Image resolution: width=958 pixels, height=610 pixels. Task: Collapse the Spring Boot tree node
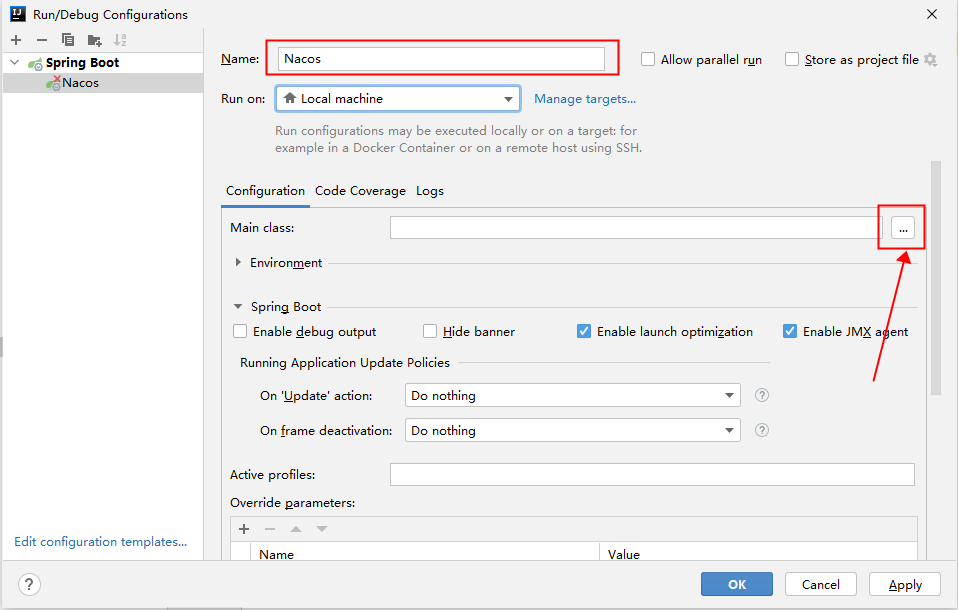15,63
